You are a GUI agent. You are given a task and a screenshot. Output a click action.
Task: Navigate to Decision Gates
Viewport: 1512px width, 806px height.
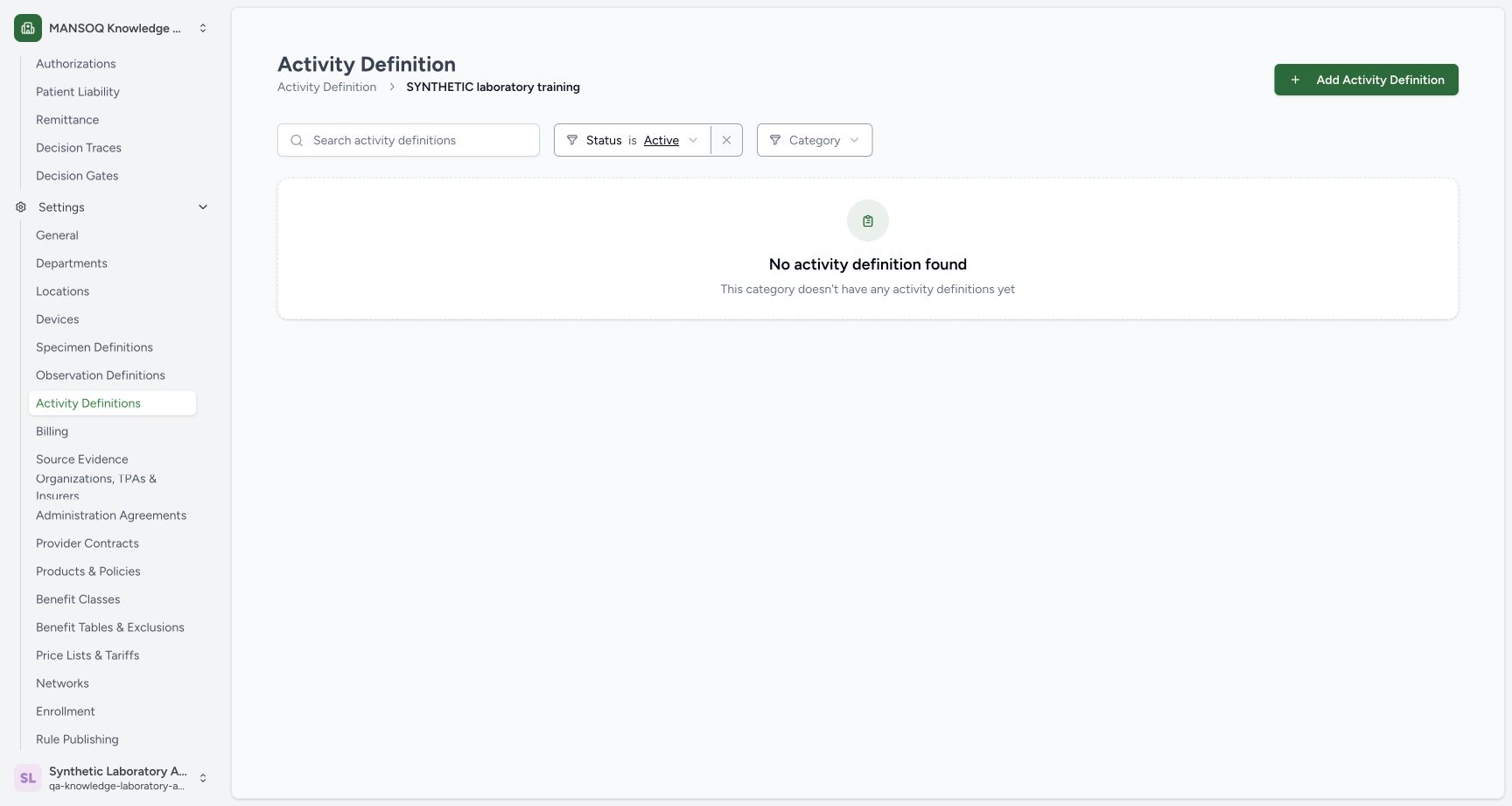click(77, 176)
